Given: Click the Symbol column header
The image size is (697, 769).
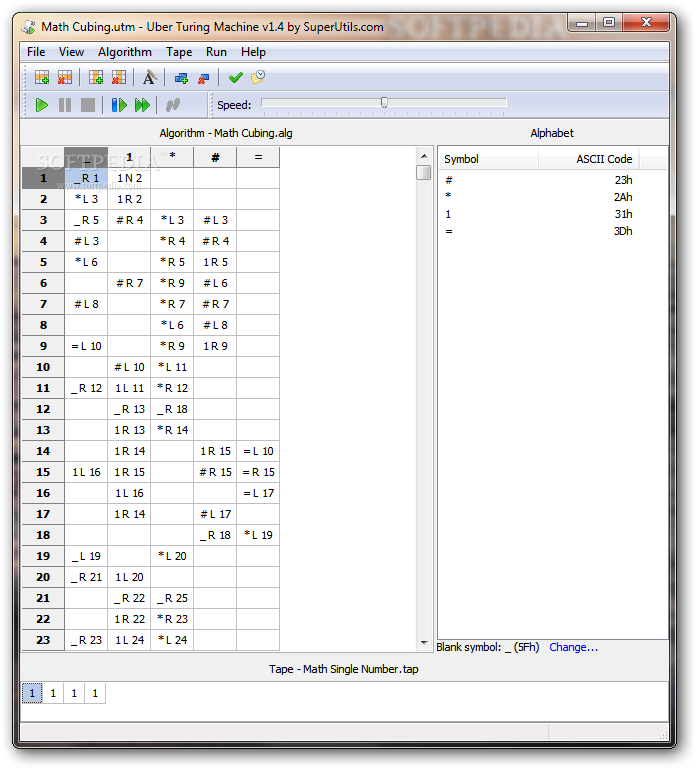Looking at the screenshot, I should coord(489,159).
